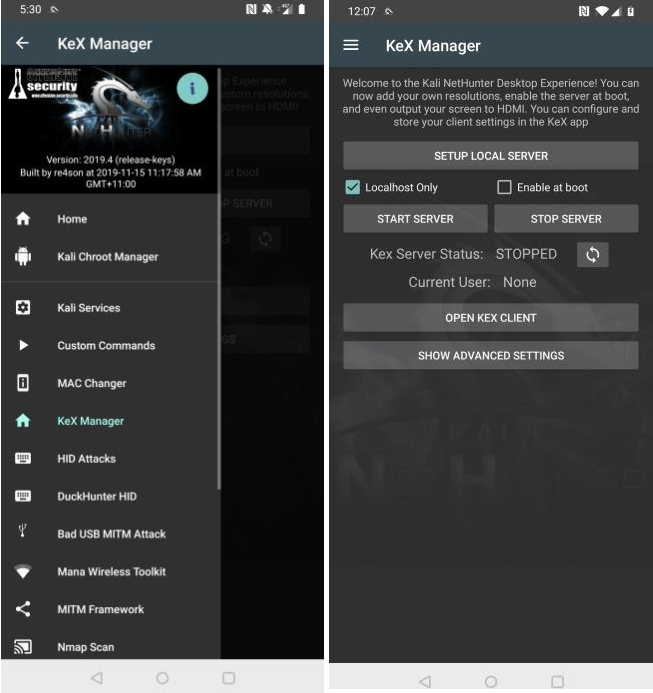Click the HID Attacks keyboard icon
653x693 pixels.
click(23, 458)
